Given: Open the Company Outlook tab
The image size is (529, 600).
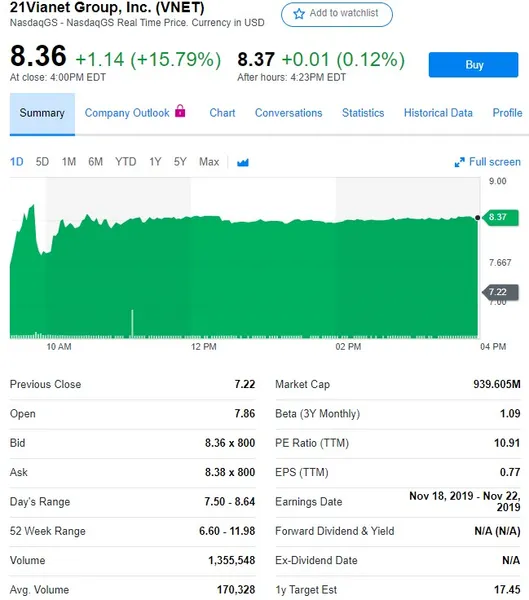Looking at the screenshot, I should [x=127, y=113].
